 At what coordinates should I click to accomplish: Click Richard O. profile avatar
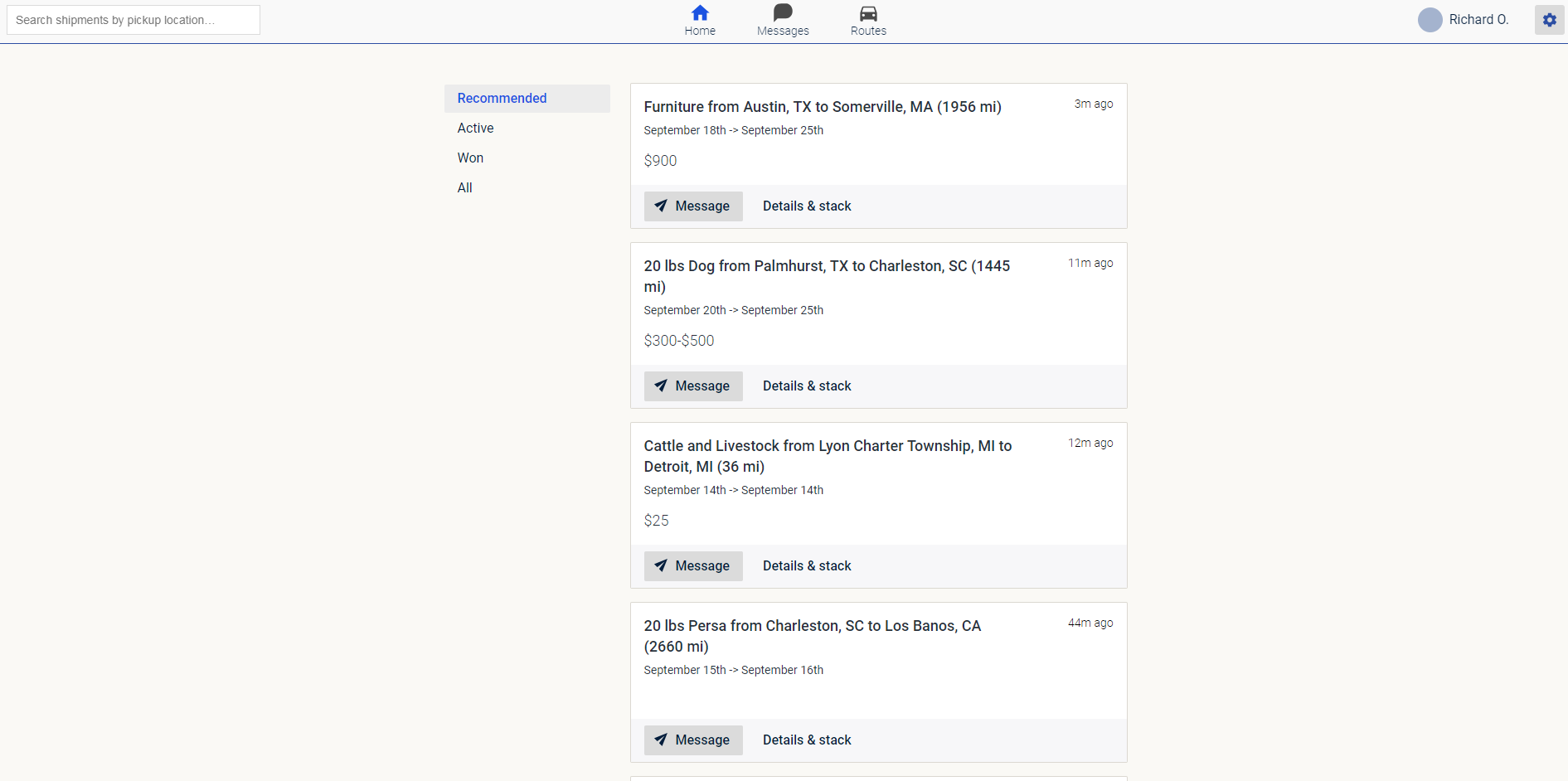pyautogui.click(x=1430, y=20)
